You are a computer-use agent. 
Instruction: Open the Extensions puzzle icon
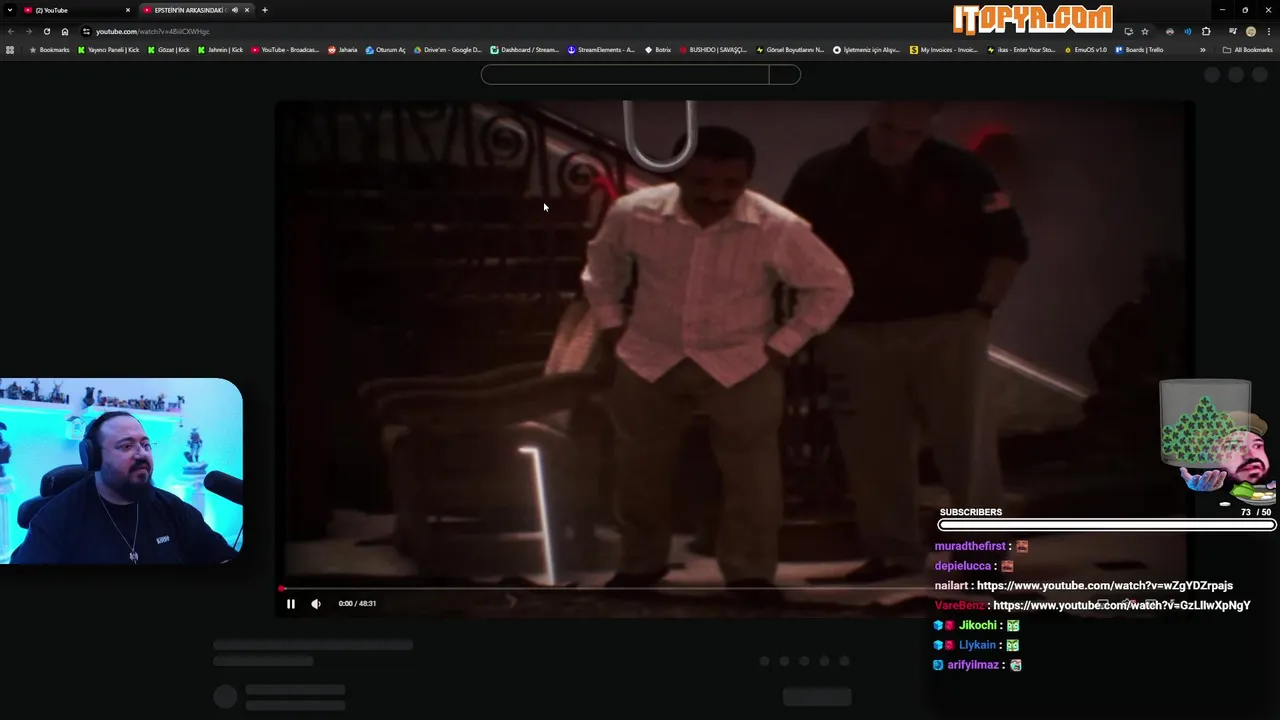click(x=1206, y=31)
